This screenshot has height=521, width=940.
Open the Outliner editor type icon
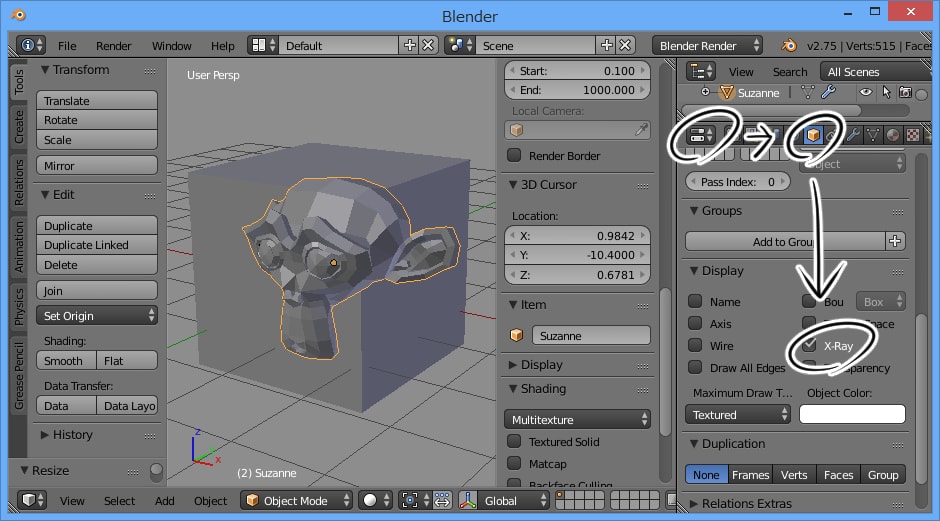[701, 72]
